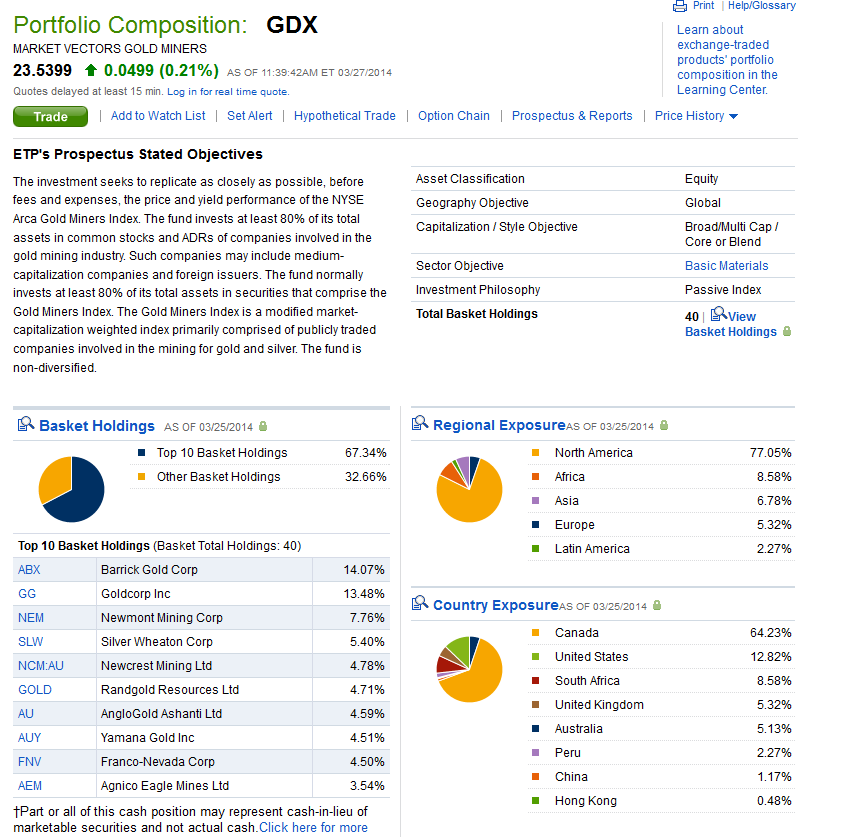Open the NCM:AU ticker link
863x837 pixels.
point(41,665)
